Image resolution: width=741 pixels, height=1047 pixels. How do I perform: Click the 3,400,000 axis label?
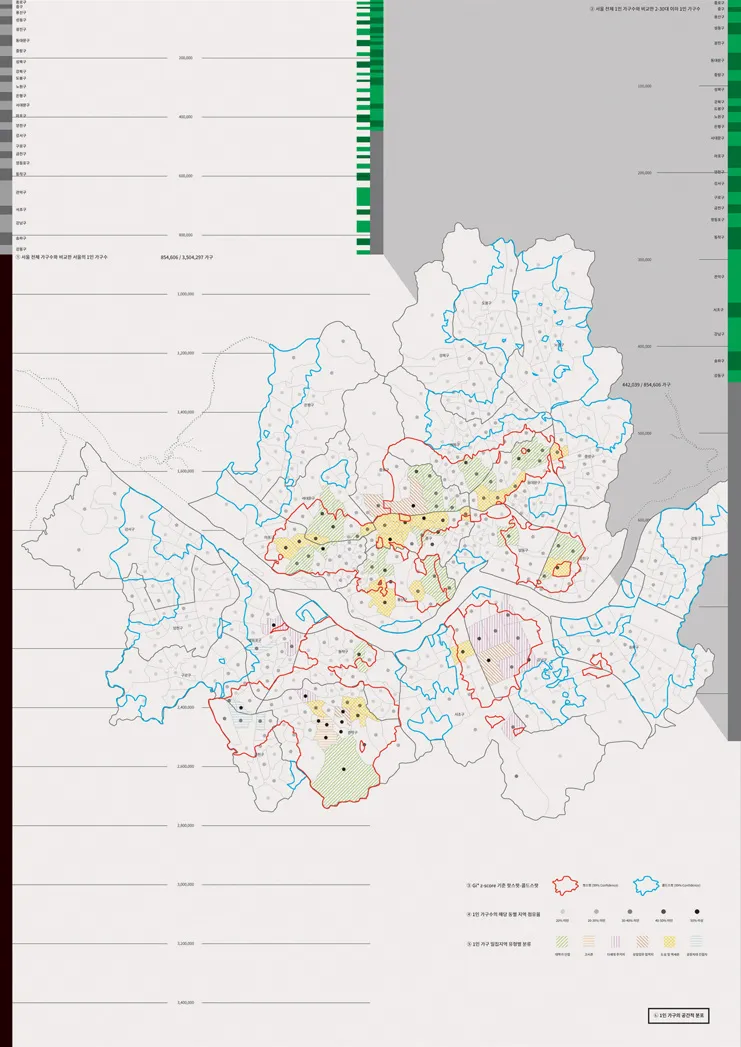point(186,1002)
